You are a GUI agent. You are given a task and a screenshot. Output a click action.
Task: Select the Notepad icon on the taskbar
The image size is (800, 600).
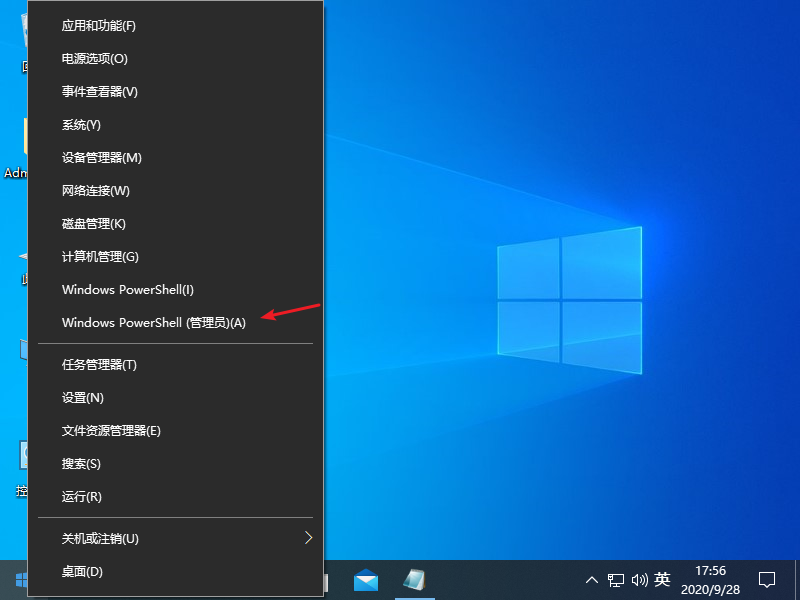[413, 579]
